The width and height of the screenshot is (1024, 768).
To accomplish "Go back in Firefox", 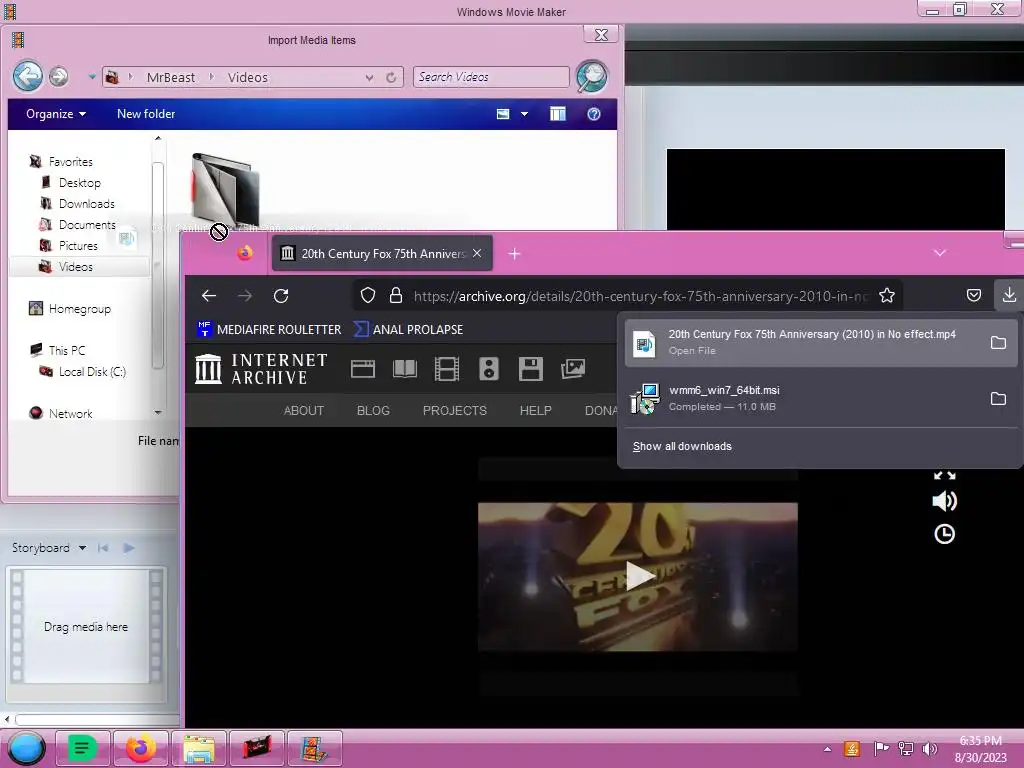I will (209, 296).
